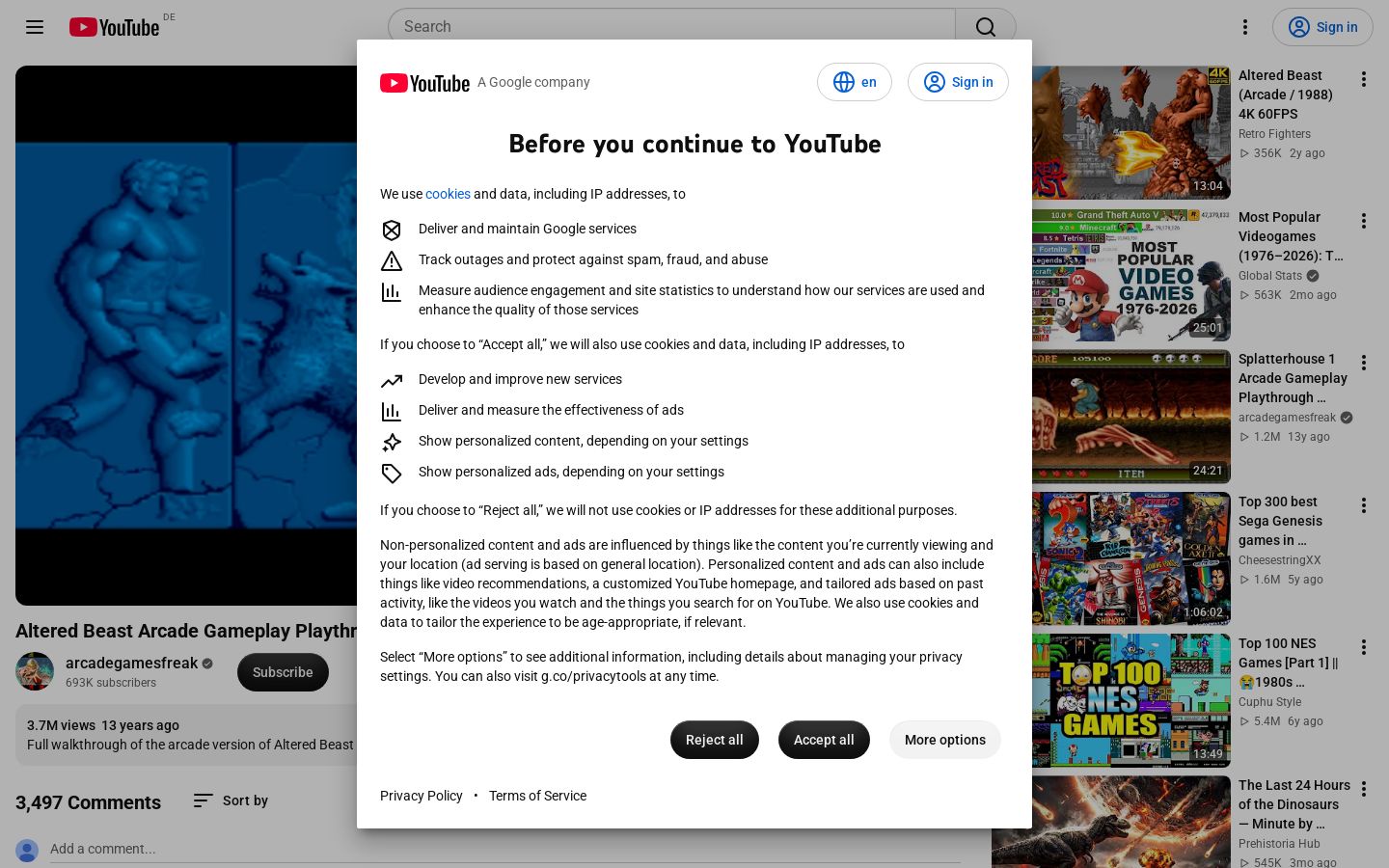Expand the video description box

click(186, 735)
